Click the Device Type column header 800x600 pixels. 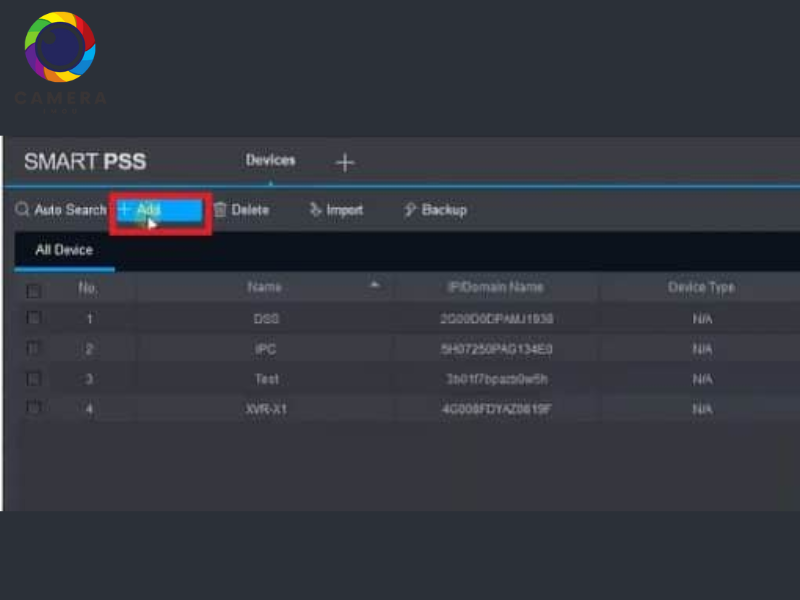[x=700, y=287]
